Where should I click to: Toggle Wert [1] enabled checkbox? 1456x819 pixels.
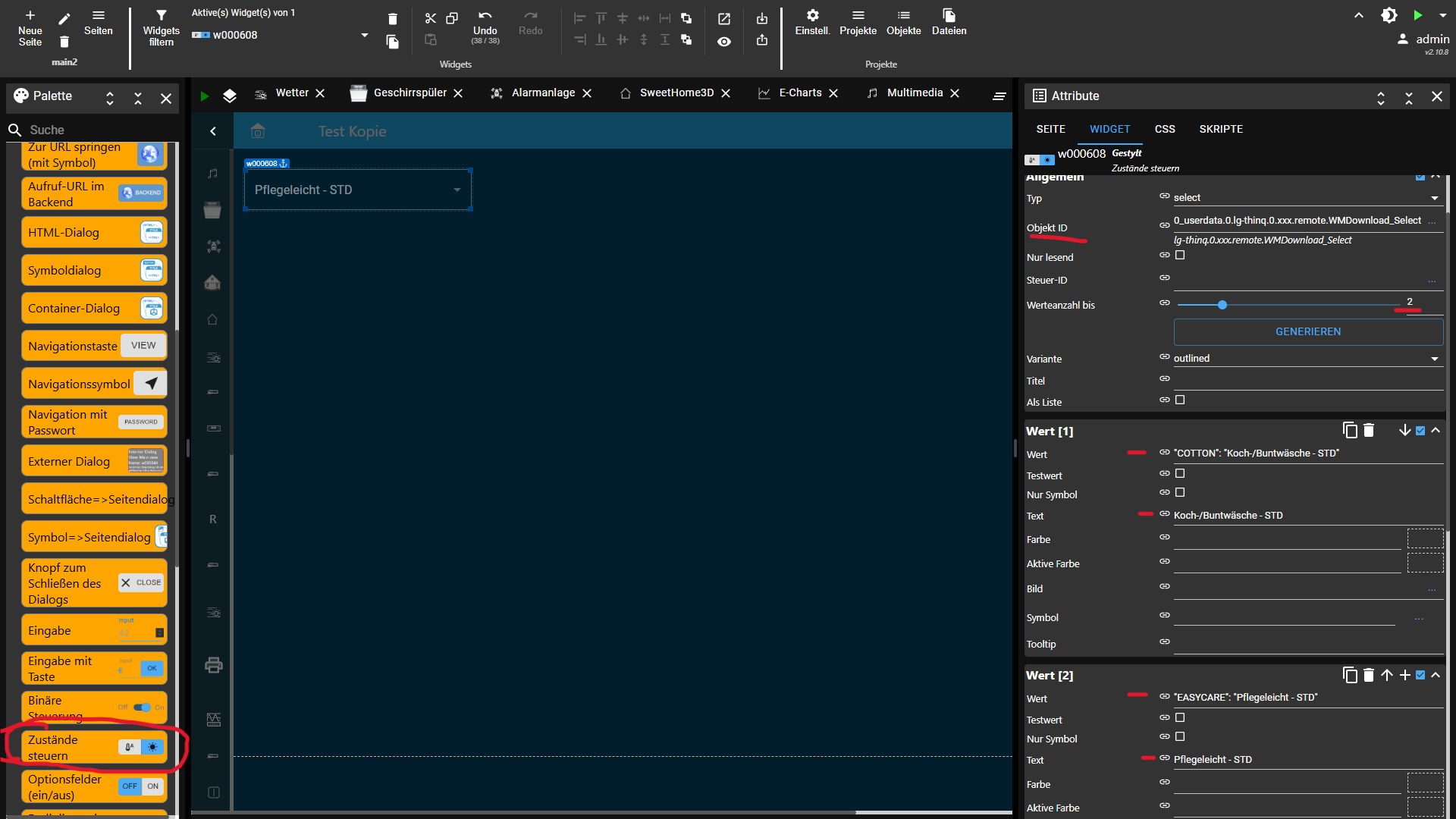1420,431
